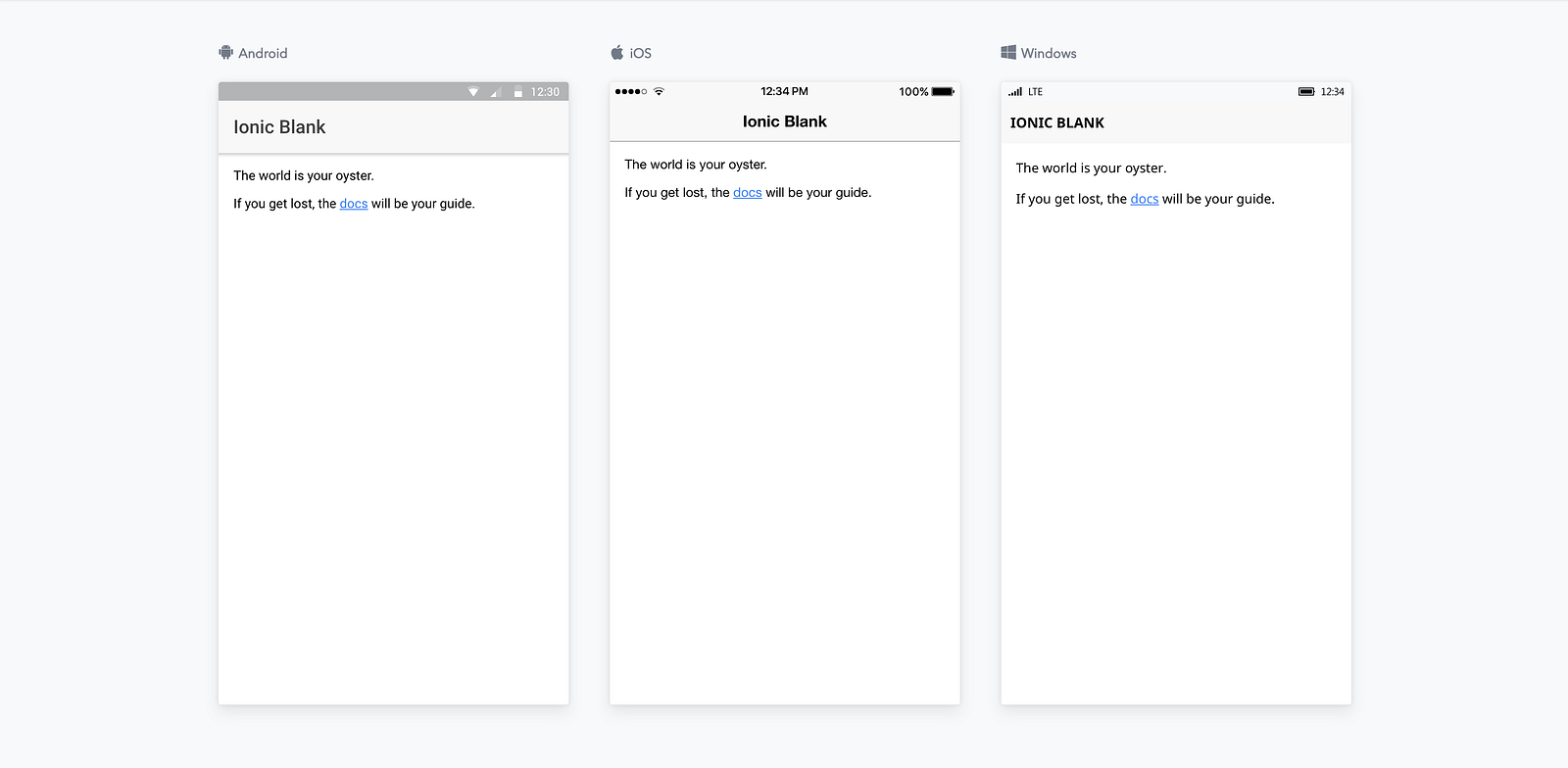Click the Android cellular signal triangle icon
This screenshot has width=1568, height=768.
click(496, 92)
